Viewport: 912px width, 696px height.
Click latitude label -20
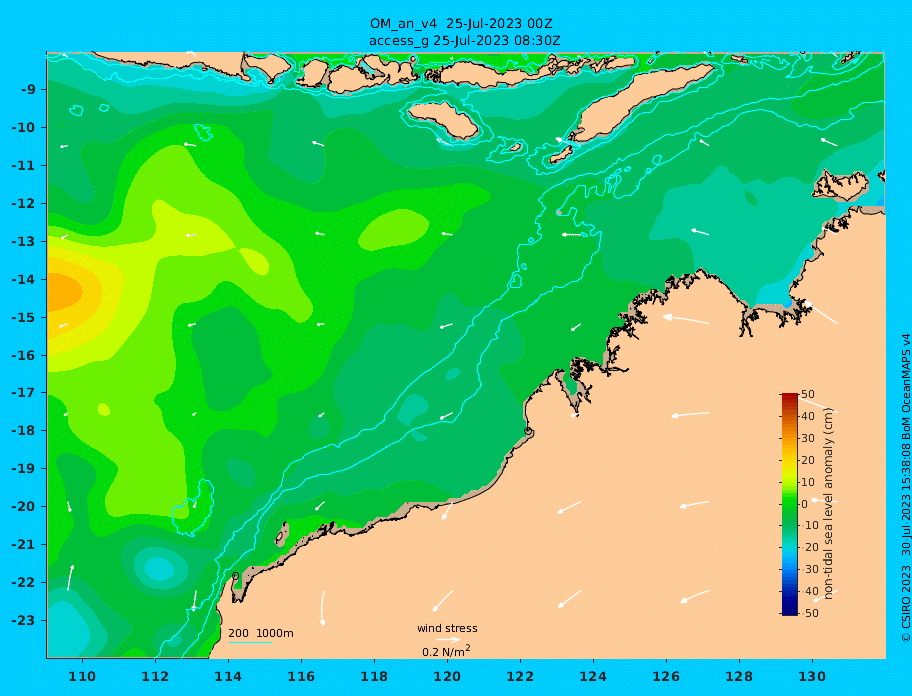pyautogui.click(x=23, y=506)
